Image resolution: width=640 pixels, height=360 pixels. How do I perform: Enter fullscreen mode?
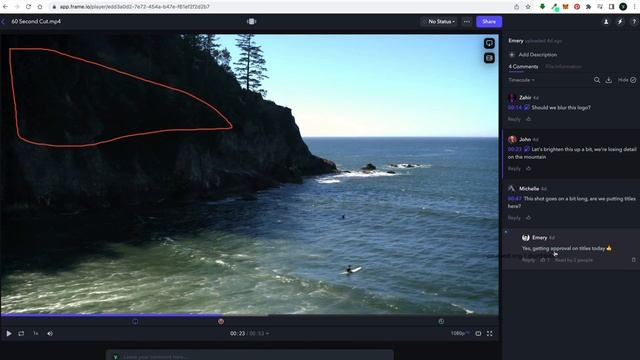point(490,333)
